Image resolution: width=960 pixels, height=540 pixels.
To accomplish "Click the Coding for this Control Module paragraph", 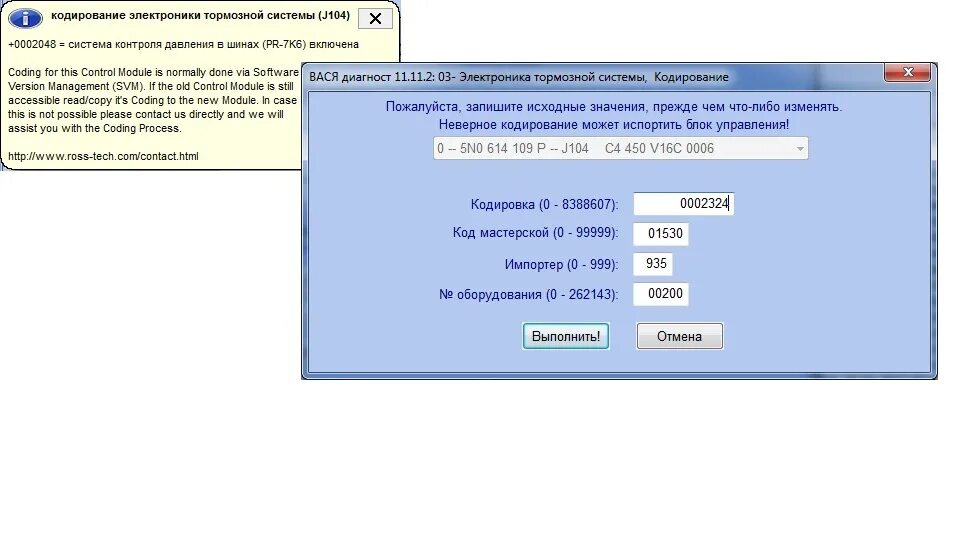I will point(152,100).
